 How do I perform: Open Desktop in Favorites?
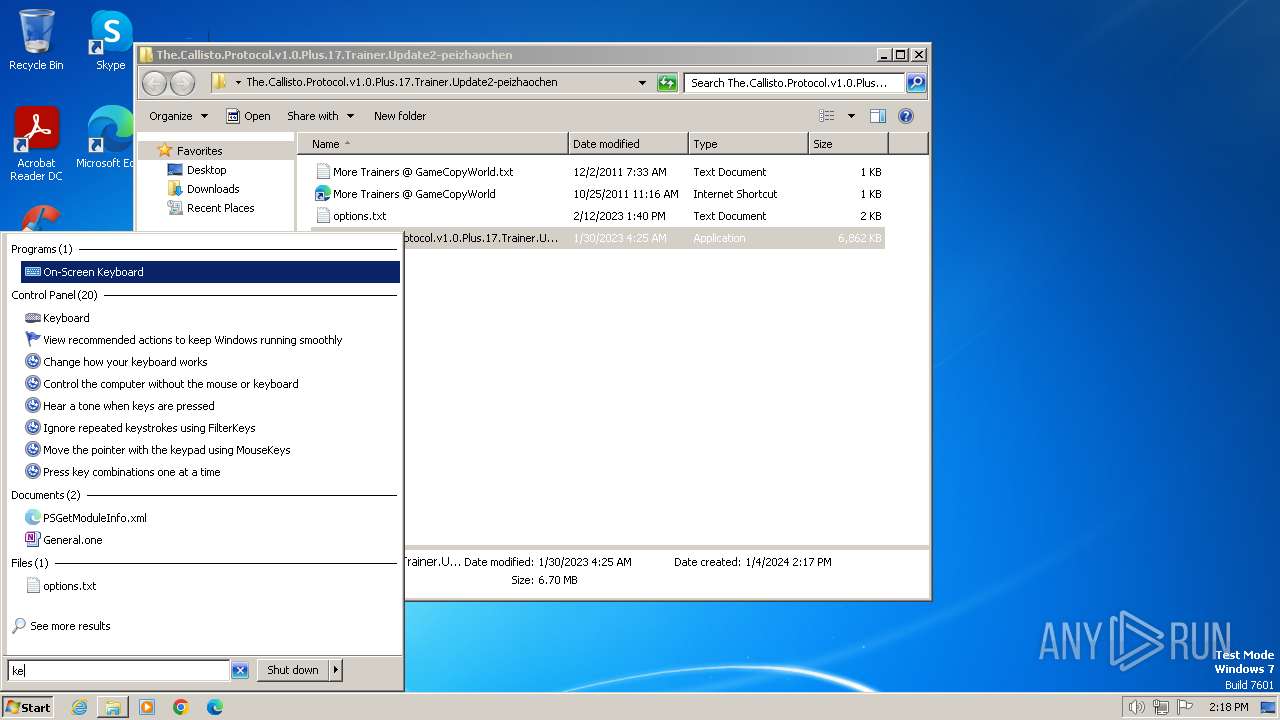(x=206, y=170)
